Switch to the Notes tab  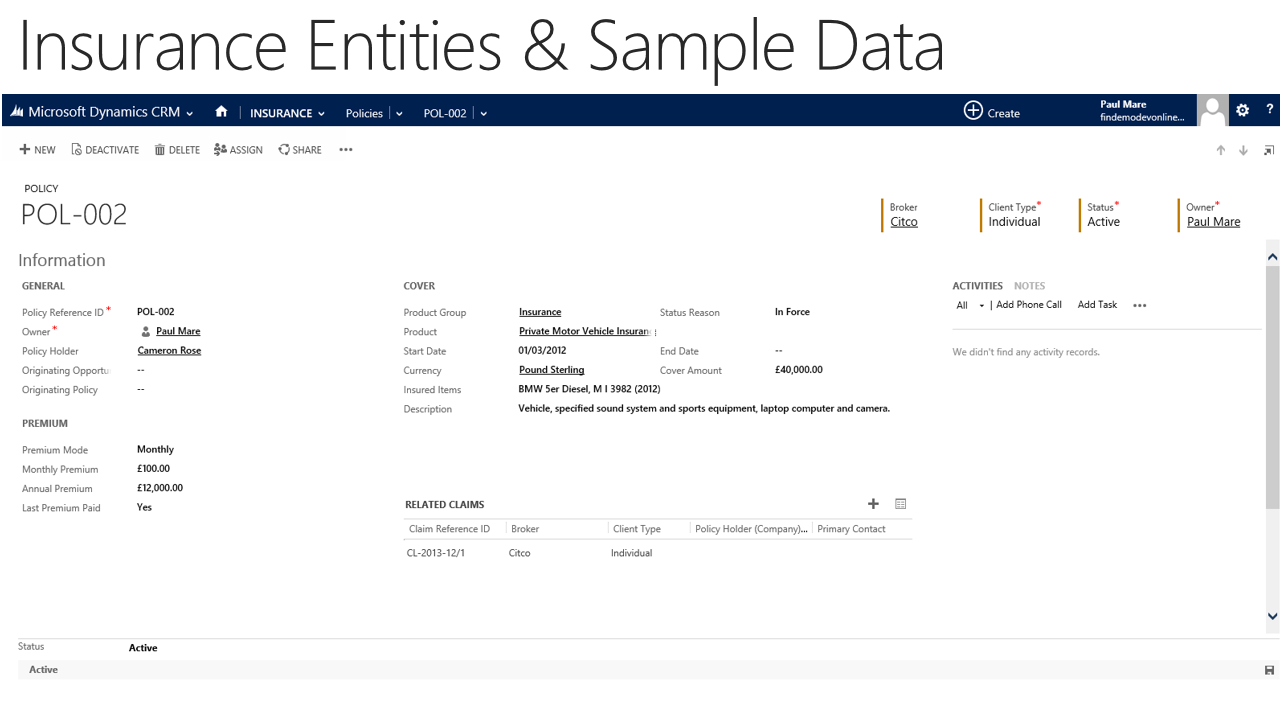point(1029,286)
